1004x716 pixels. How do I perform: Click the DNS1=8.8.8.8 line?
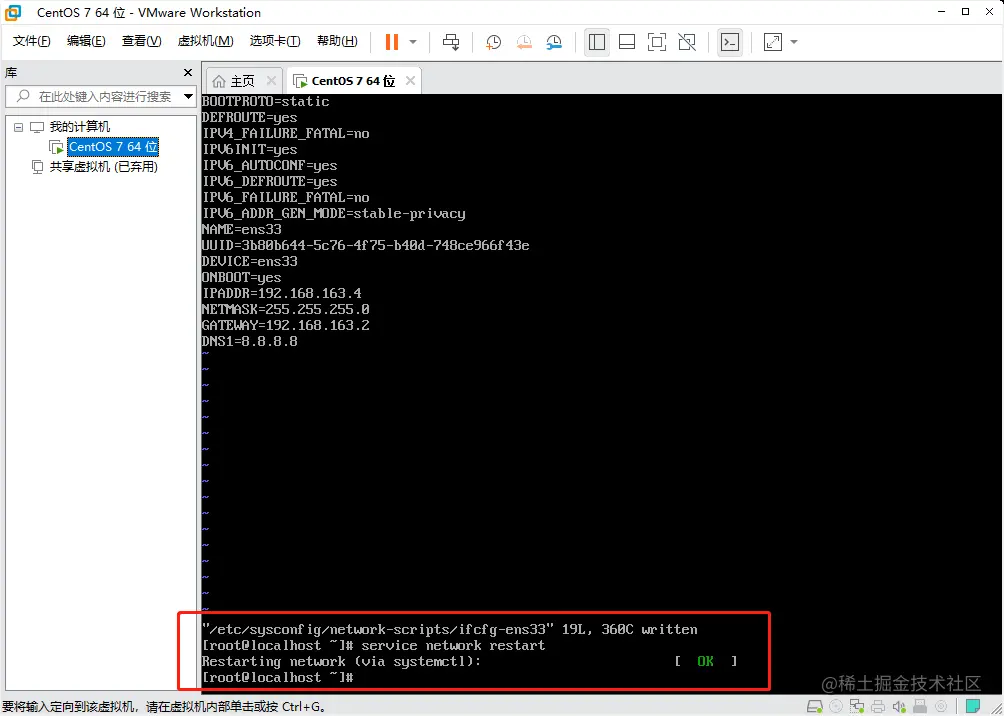click(x=250, y=341)
